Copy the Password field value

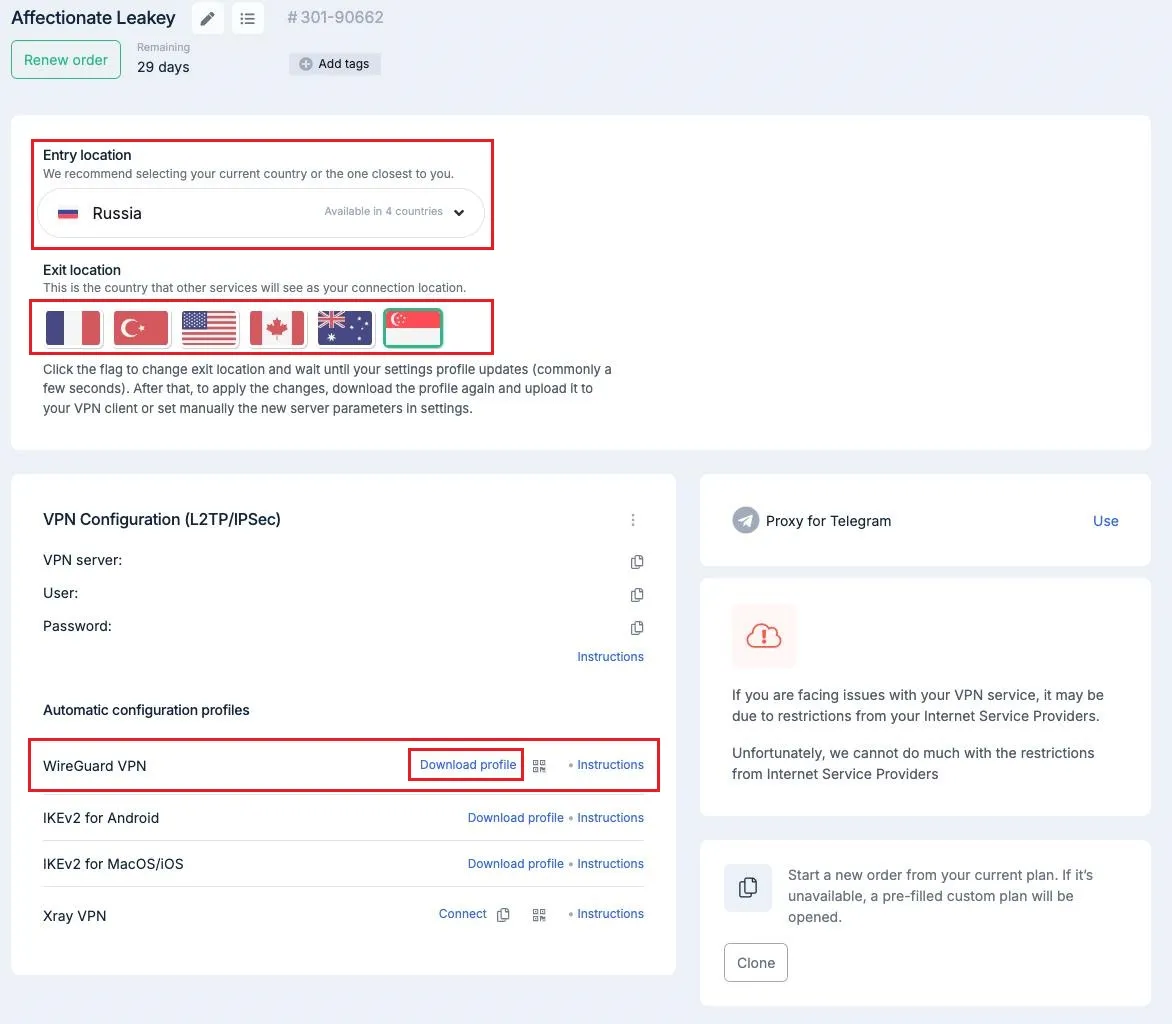[637, 628]
